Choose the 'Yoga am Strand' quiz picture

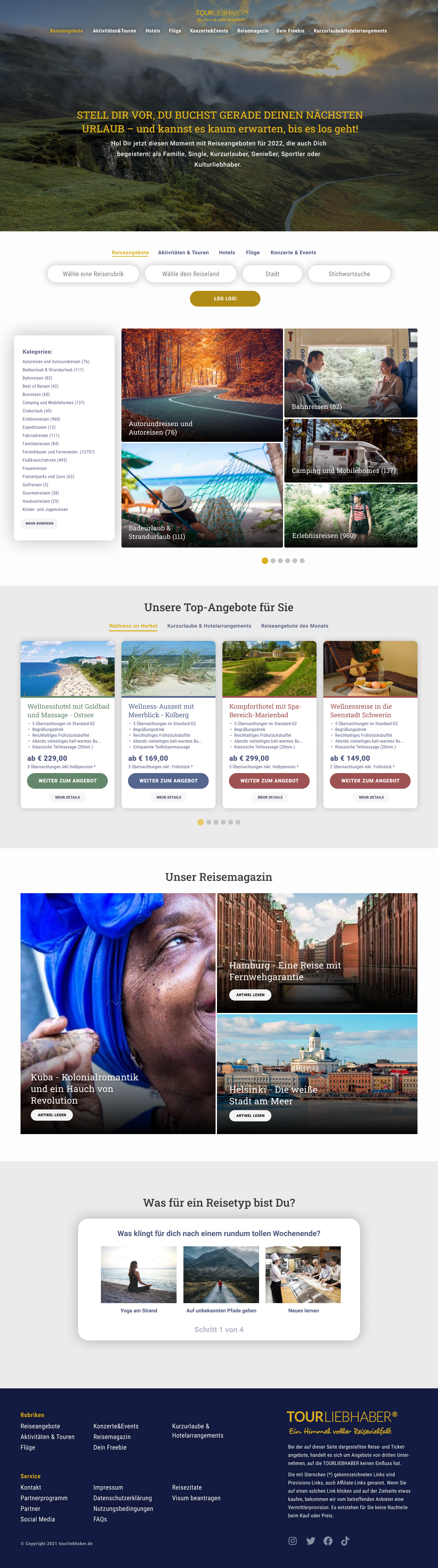pyautogui.click(x=139, y=1275)
